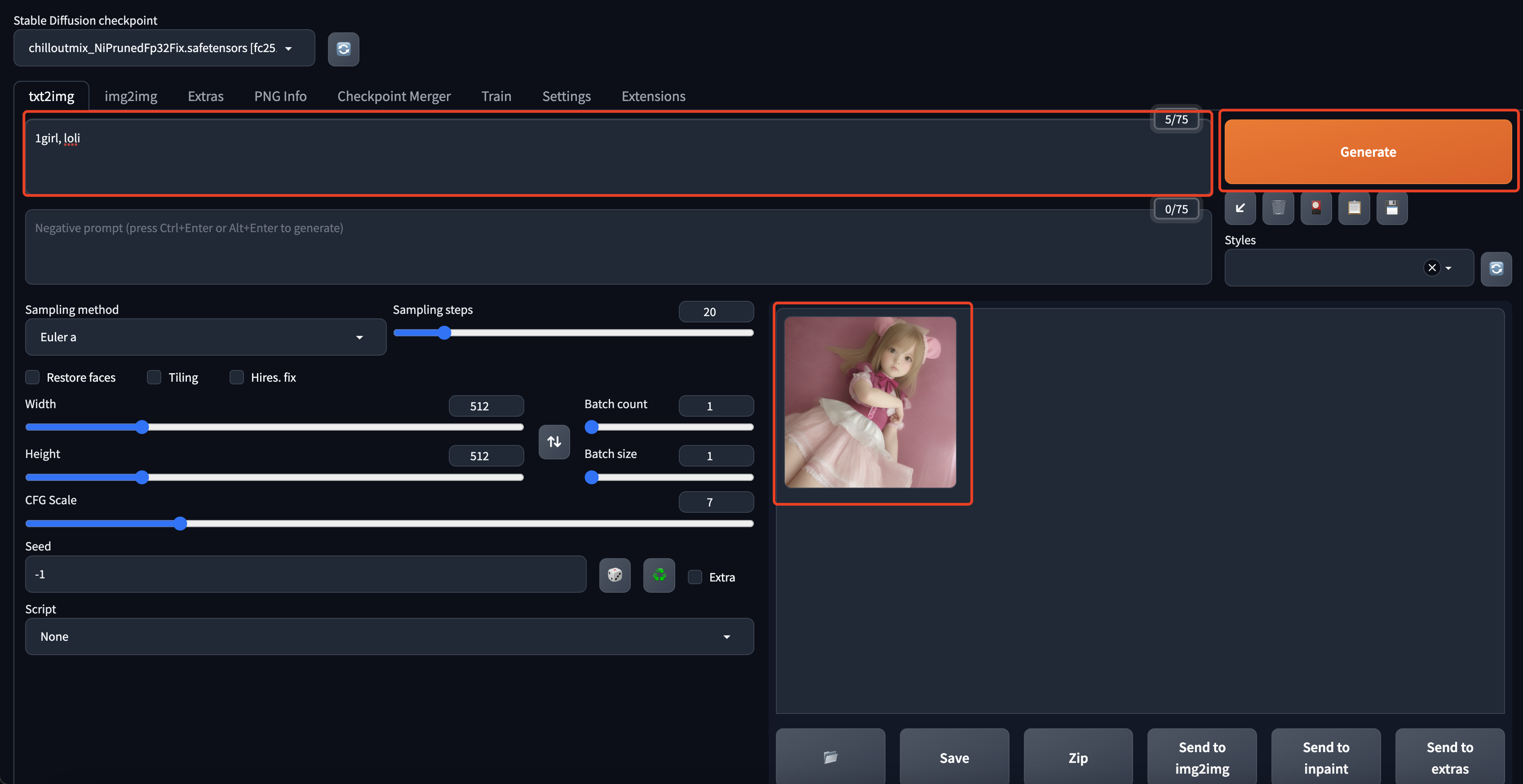Reuse the last seed via the green recycle icon
Viewport: 1523px width, 784px height.
click(659, 575)
